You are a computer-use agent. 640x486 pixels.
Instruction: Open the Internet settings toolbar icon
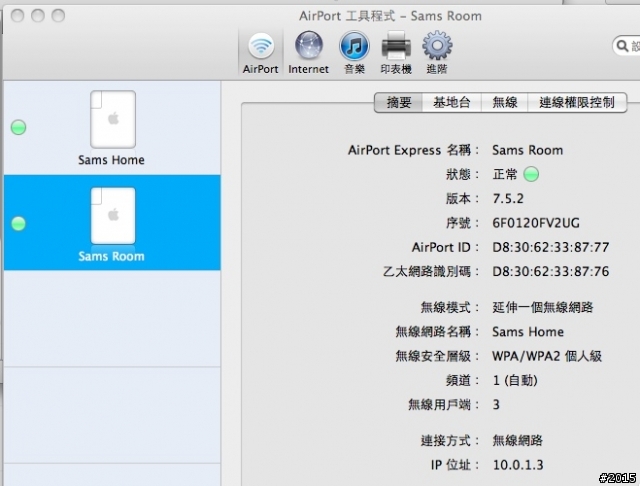(309, 52)
